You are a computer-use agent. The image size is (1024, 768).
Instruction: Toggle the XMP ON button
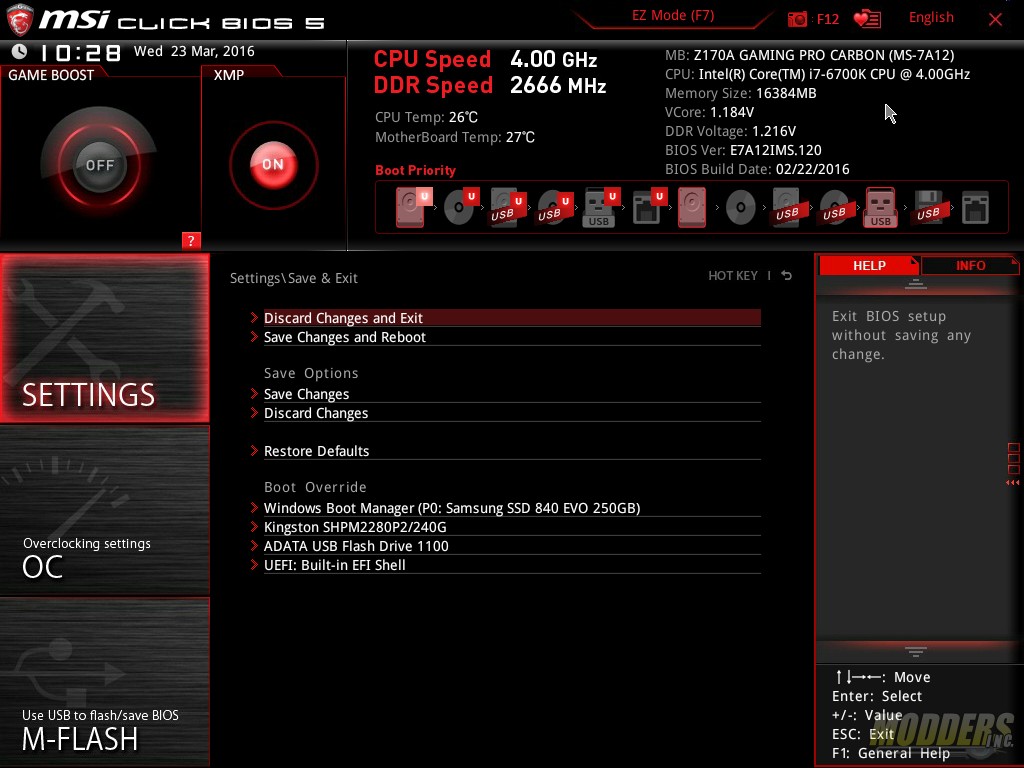point(273,165)
